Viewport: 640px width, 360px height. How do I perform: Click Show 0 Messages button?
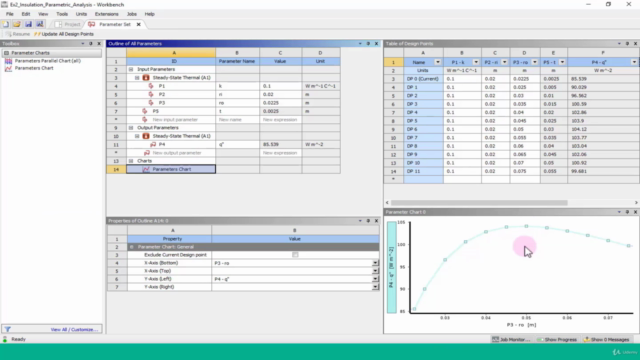pos(607,340)
